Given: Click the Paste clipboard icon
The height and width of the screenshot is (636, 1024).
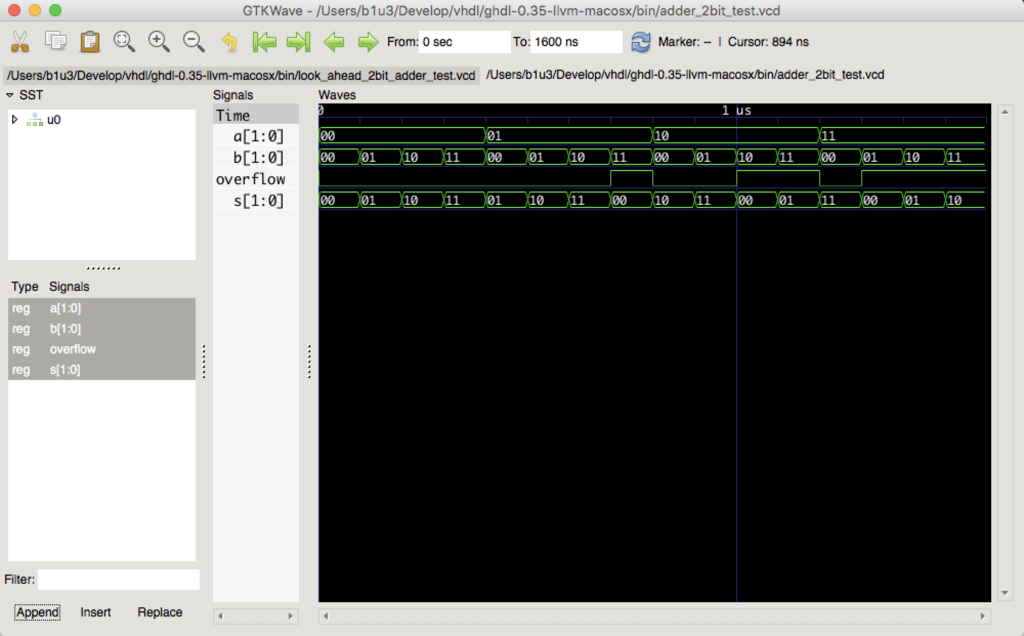Looking at the screenshot, I should (89, 42).
